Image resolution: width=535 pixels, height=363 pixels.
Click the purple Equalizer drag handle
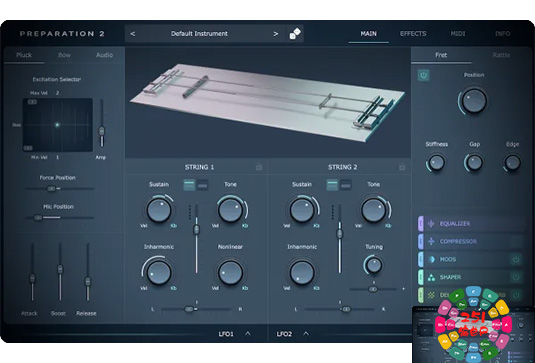point(421,223)
